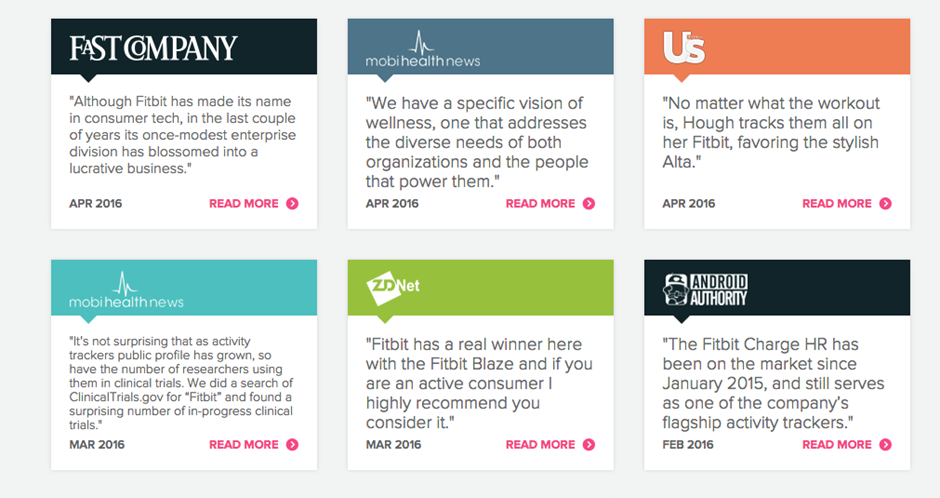Click the MobiHealthNews logo on the slate card

coord(422,50)
